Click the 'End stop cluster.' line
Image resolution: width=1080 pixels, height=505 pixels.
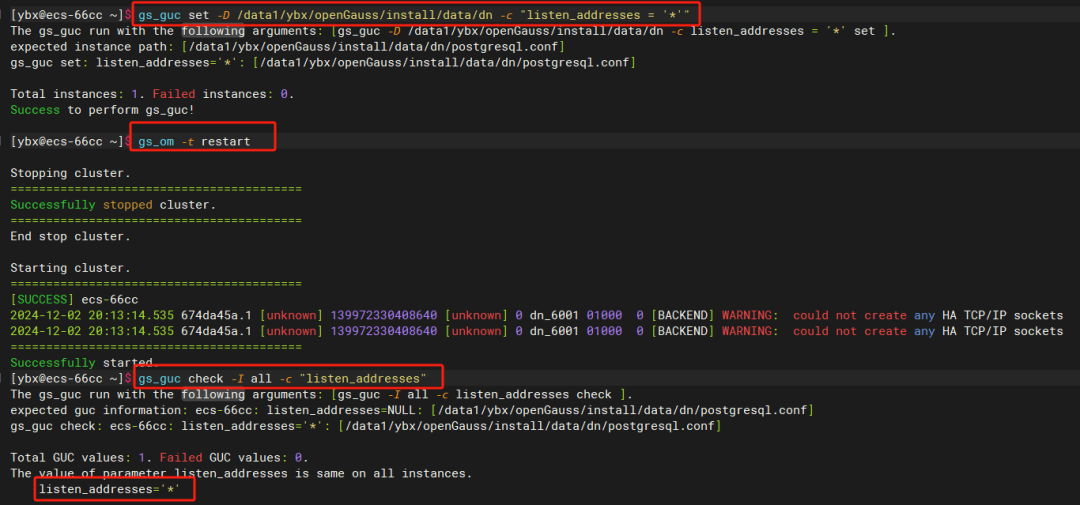70,236
